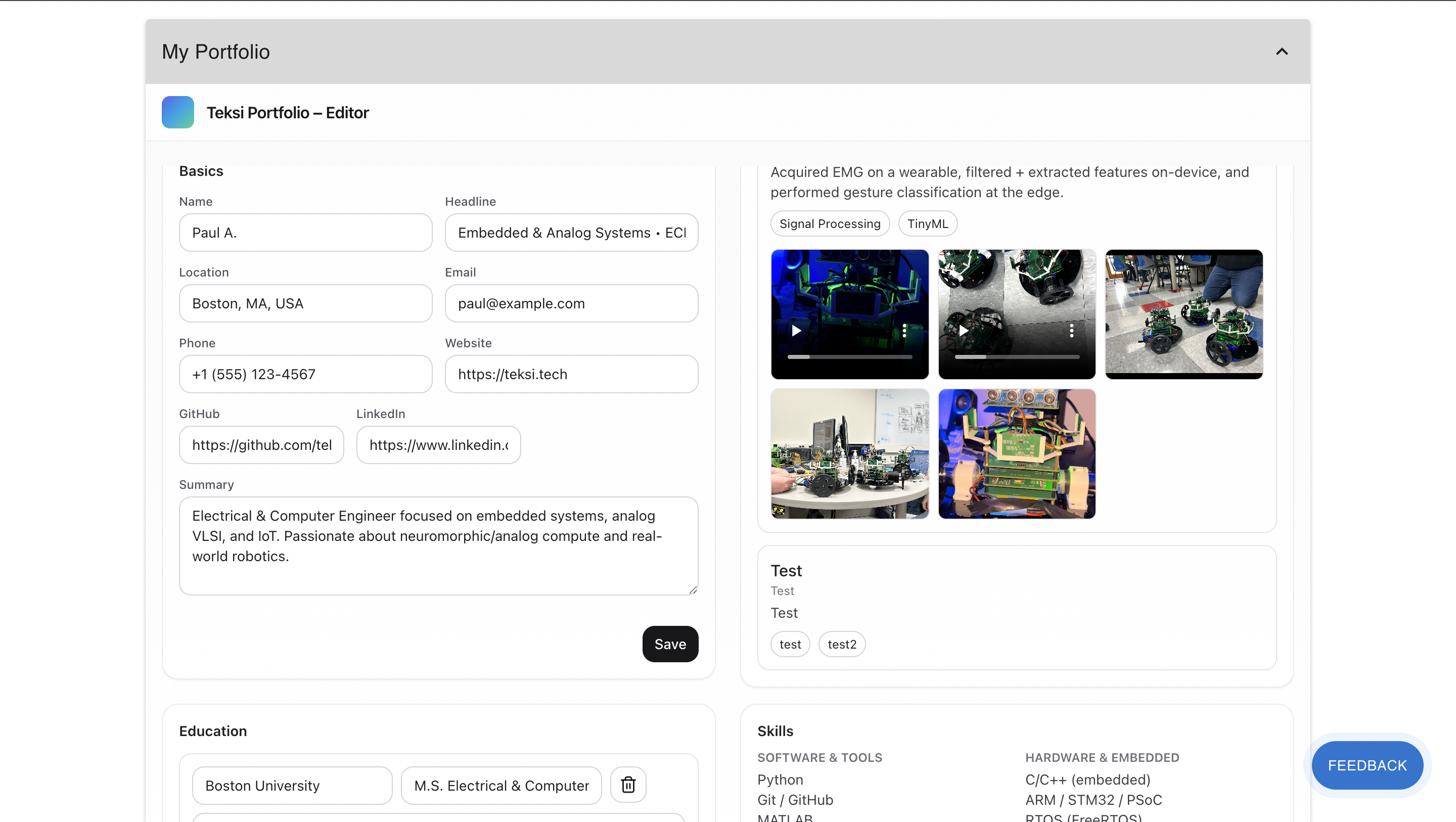Click the C/C++ (embedded) skill entry

coord(1087,779)
